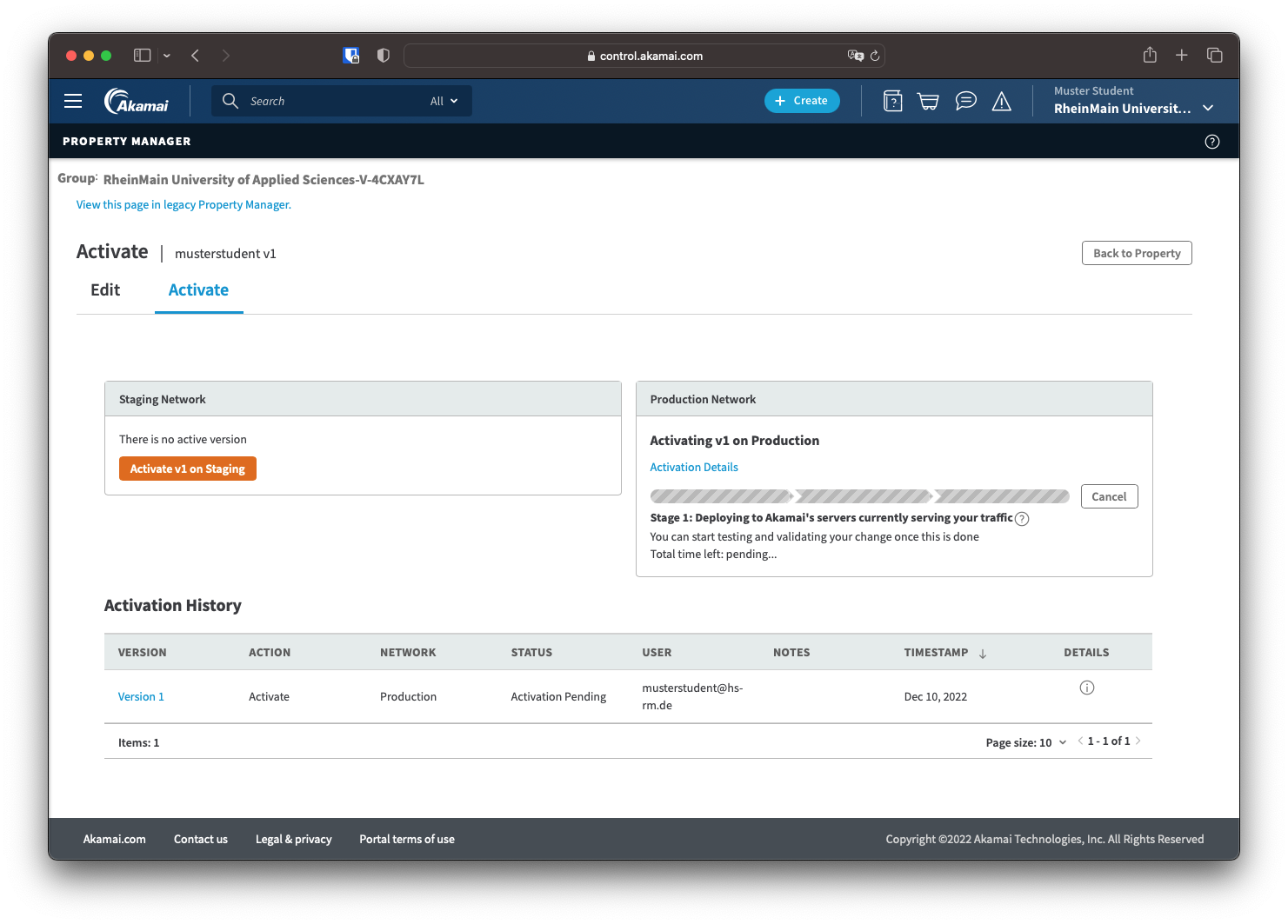Select the Activate tab

(198, 290)
